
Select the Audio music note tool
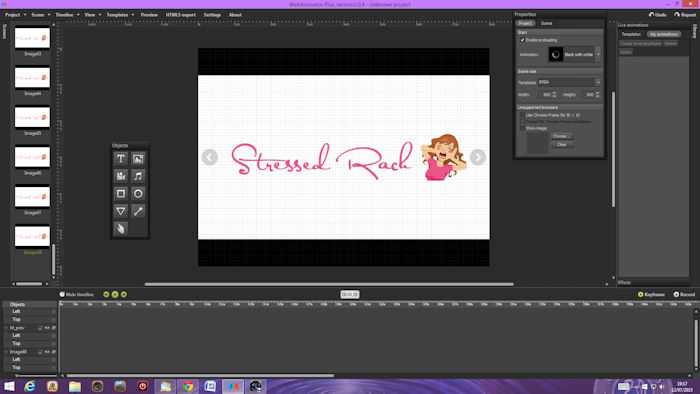click(138, 176)
